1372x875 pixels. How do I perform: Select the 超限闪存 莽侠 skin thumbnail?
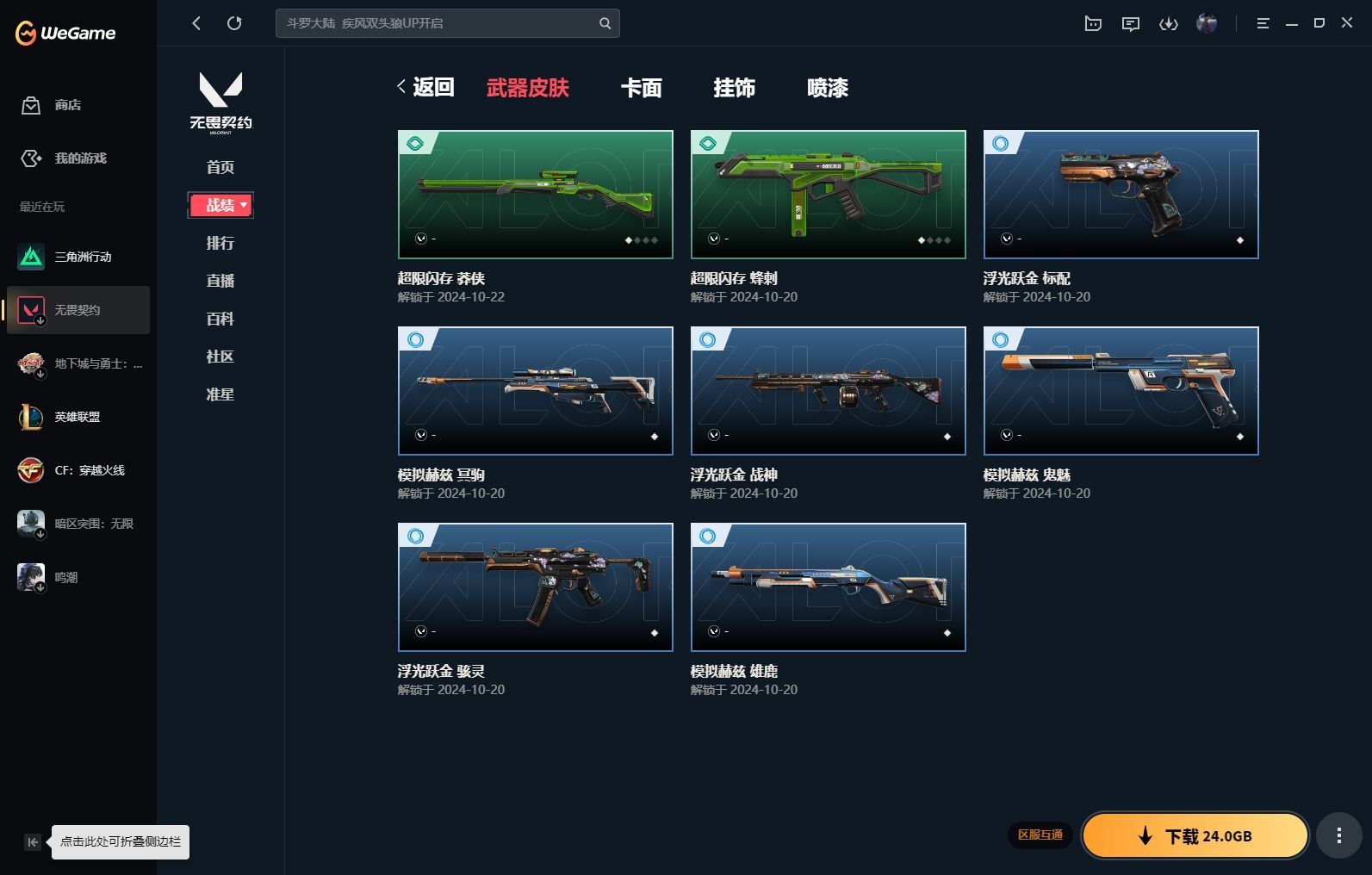(535, 195)
